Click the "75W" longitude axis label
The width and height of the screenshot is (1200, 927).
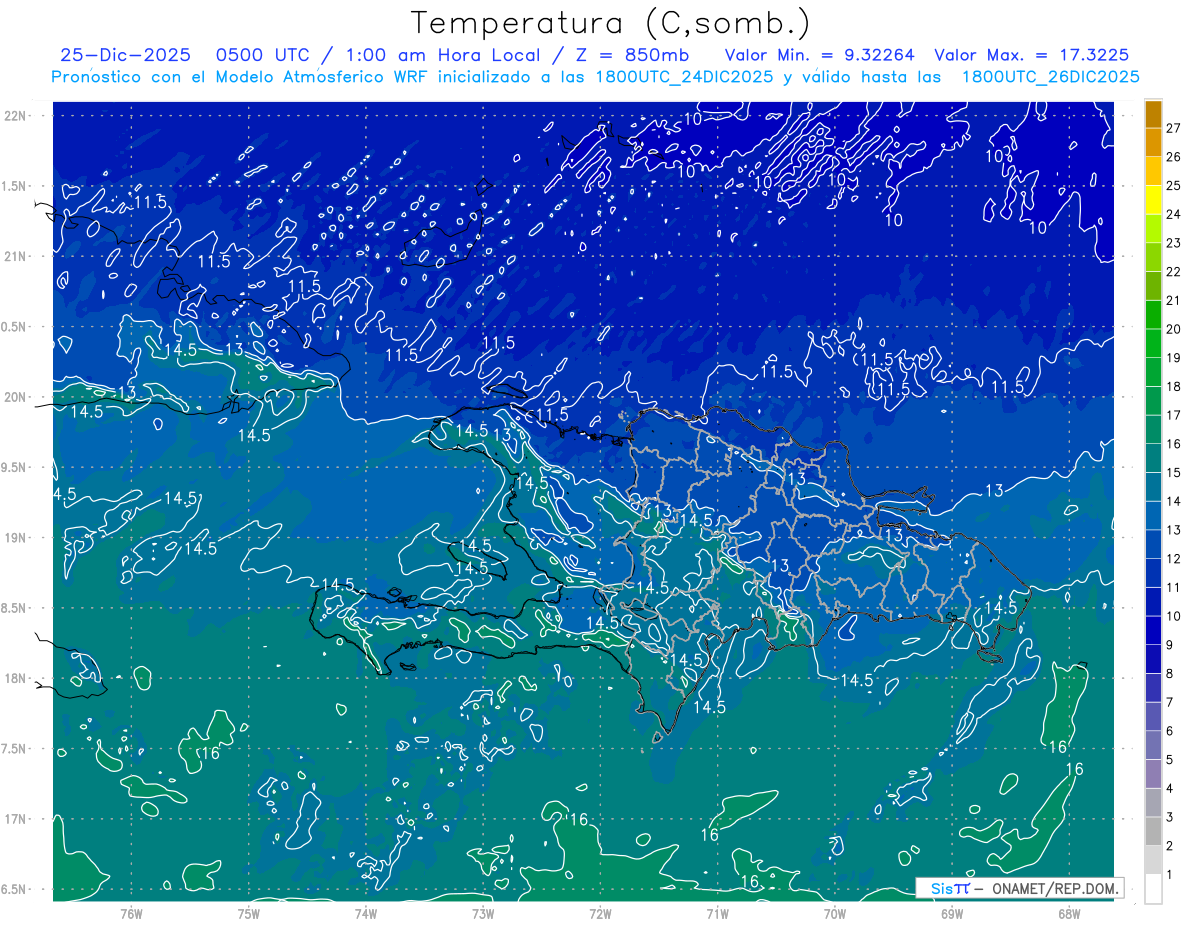pyautogui.click(x=249, y=913)
